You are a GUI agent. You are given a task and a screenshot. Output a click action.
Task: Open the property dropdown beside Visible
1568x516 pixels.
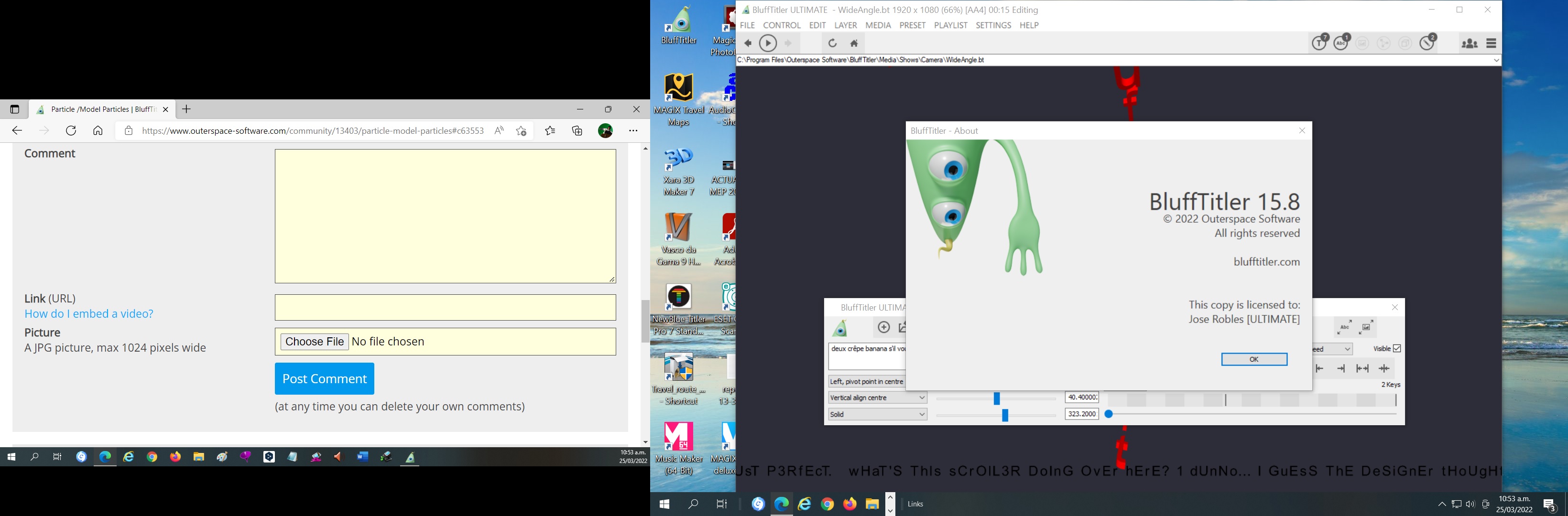[x=1332, y=349]
